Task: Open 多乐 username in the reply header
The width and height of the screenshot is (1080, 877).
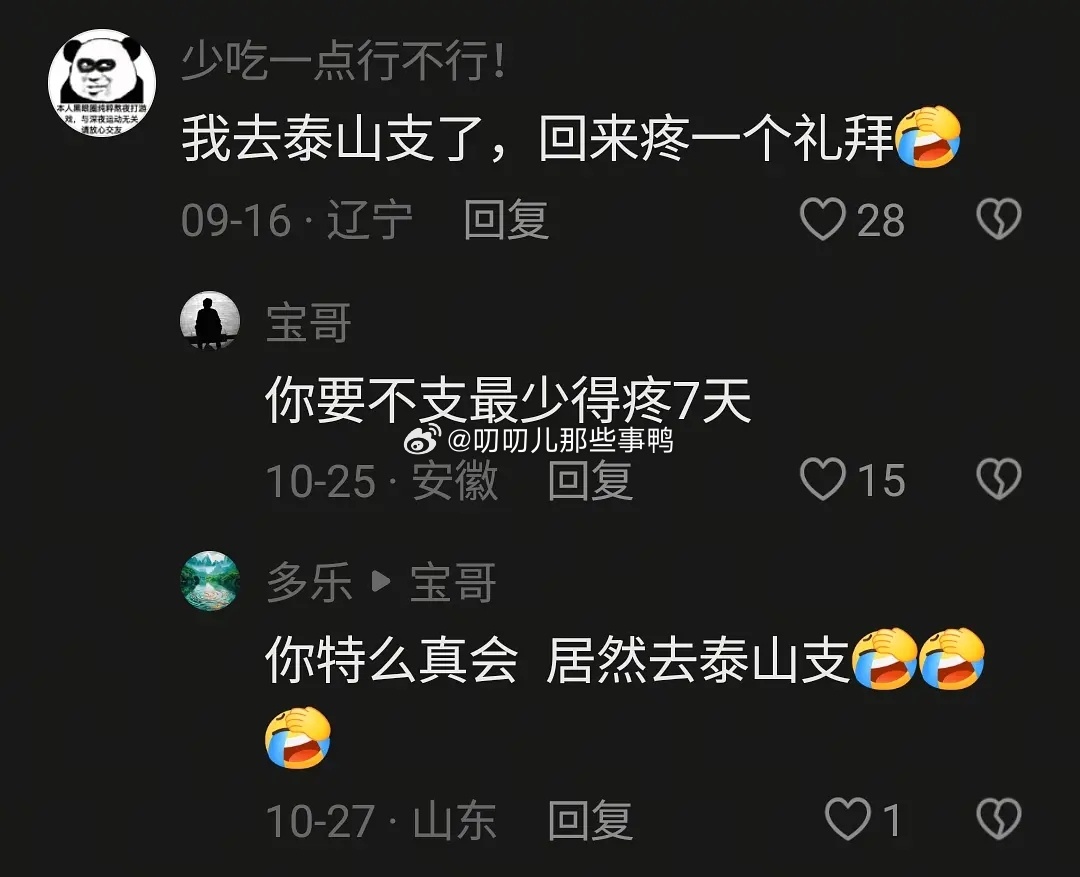Action: pos(309,582)
